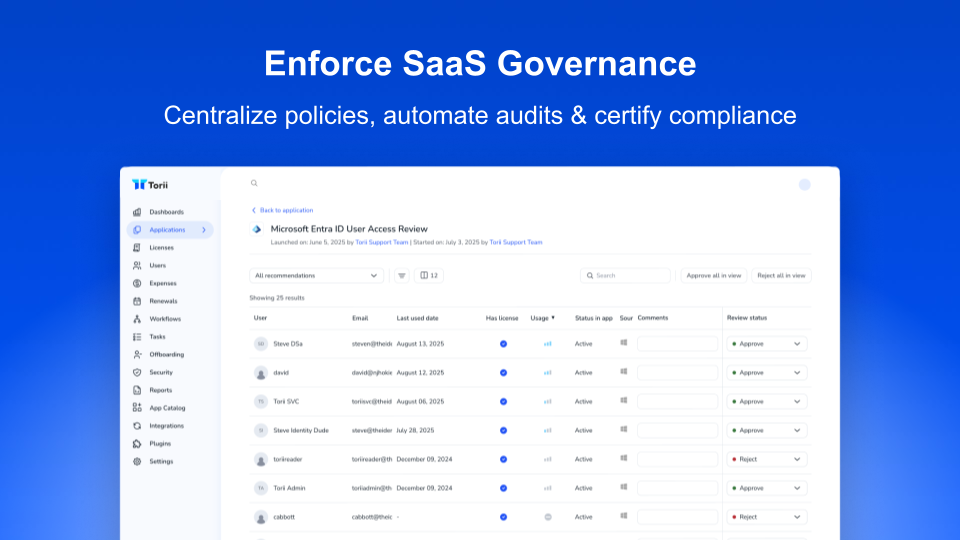
Task: Open the Security shield icon
Action: point(137,372)
